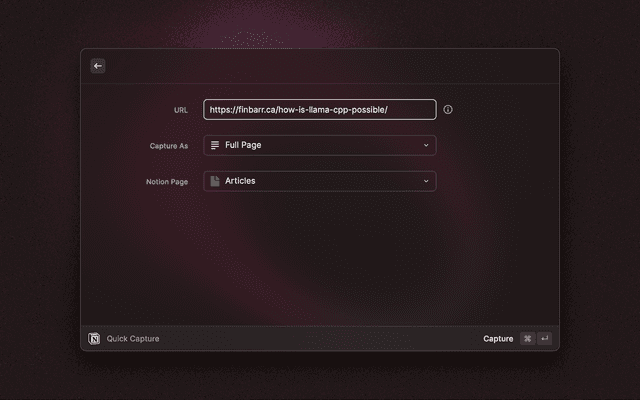Viewport: 640px width, 400px height.
Task: Click the Capture As label
Action: [169, 146]
